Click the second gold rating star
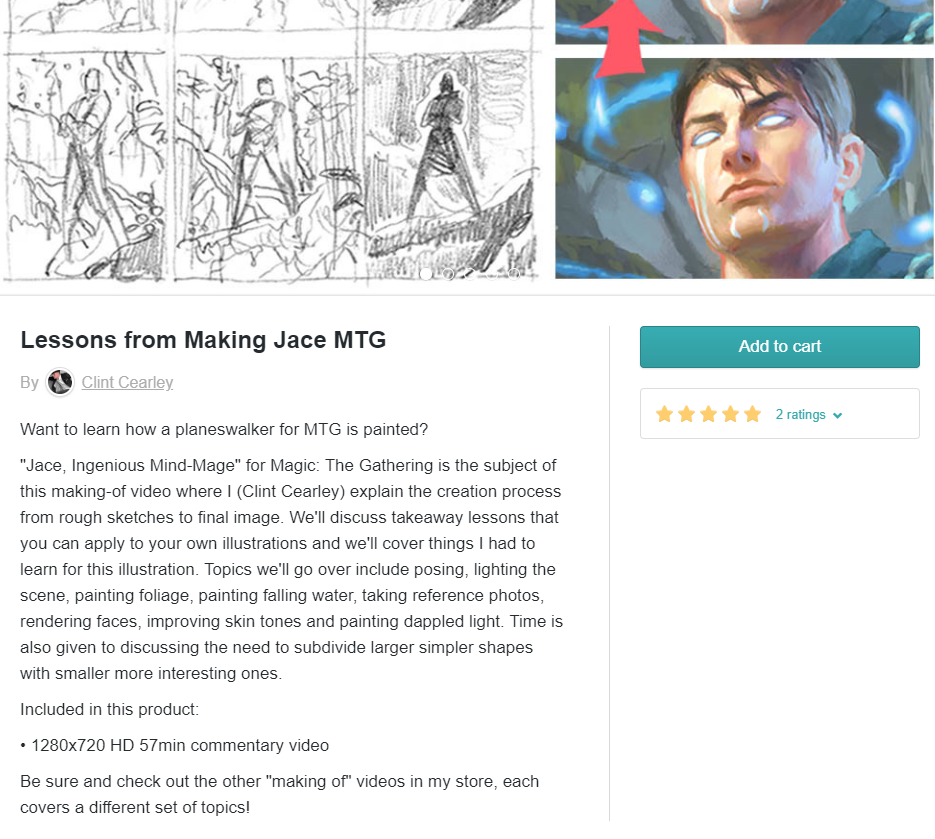935x839 pixels. (686, 414)
